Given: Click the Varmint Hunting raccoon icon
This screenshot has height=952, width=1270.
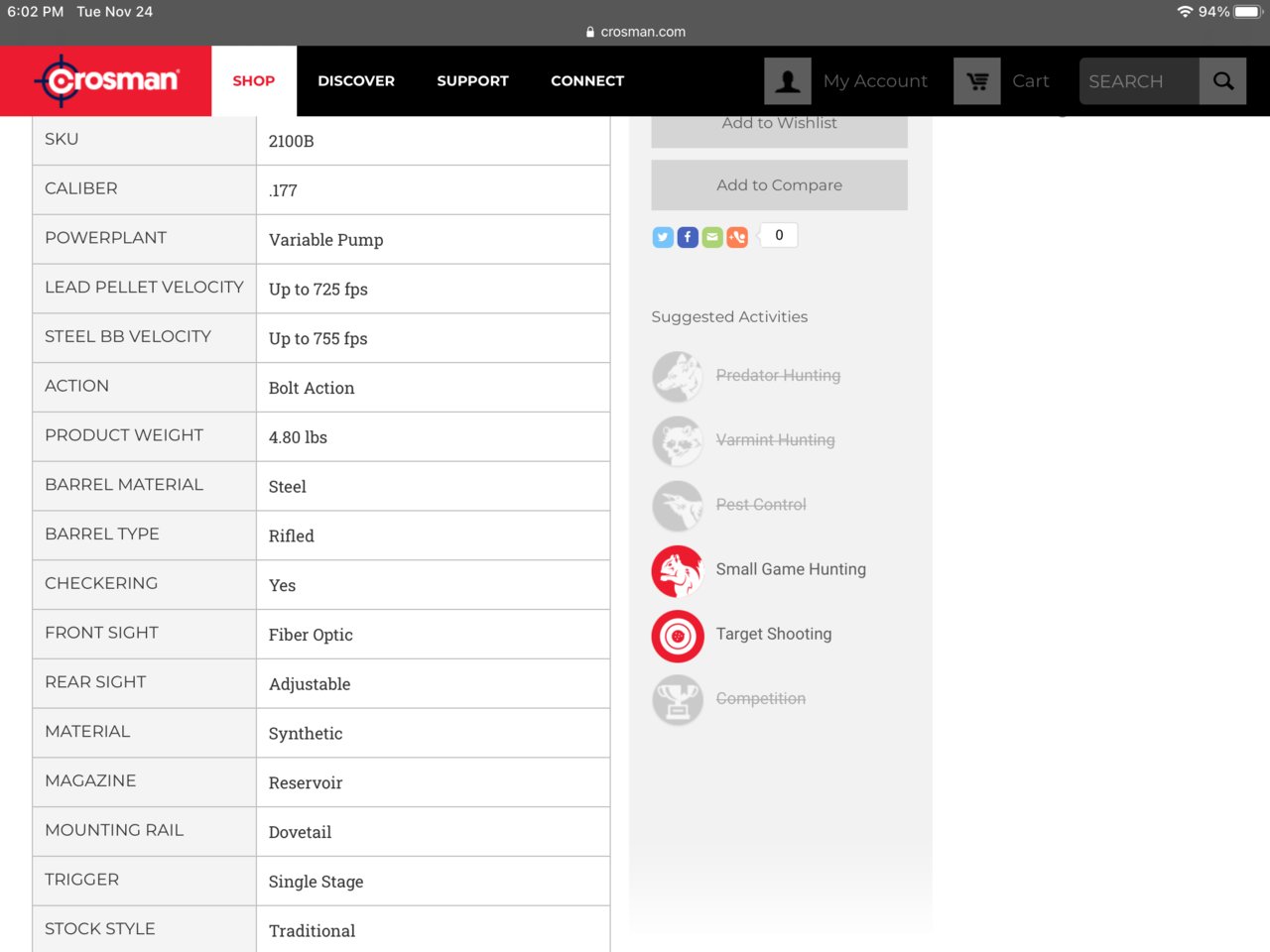Looking at the screenshot, I should click(678, 441).
